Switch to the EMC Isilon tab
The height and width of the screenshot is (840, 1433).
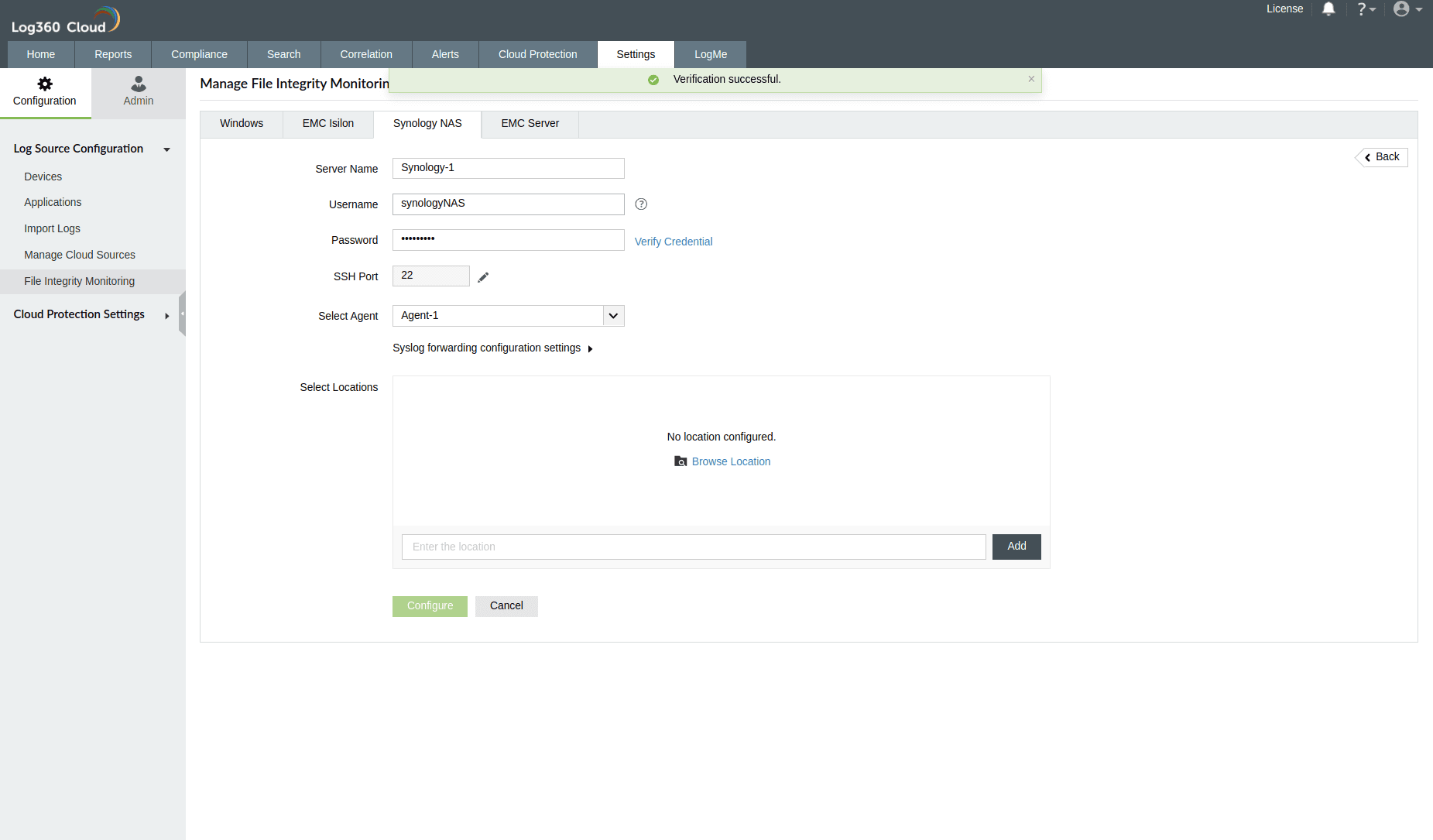[328, 124]
